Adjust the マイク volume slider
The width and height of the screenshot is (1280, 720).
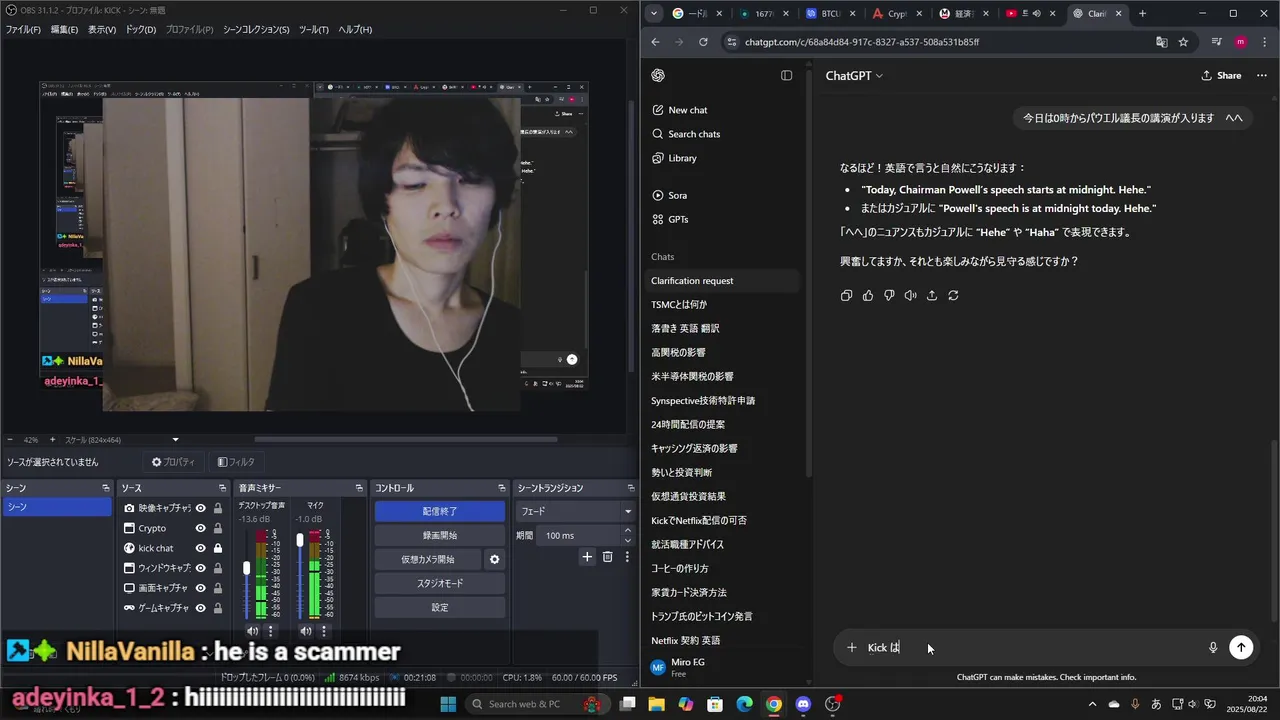300,540
